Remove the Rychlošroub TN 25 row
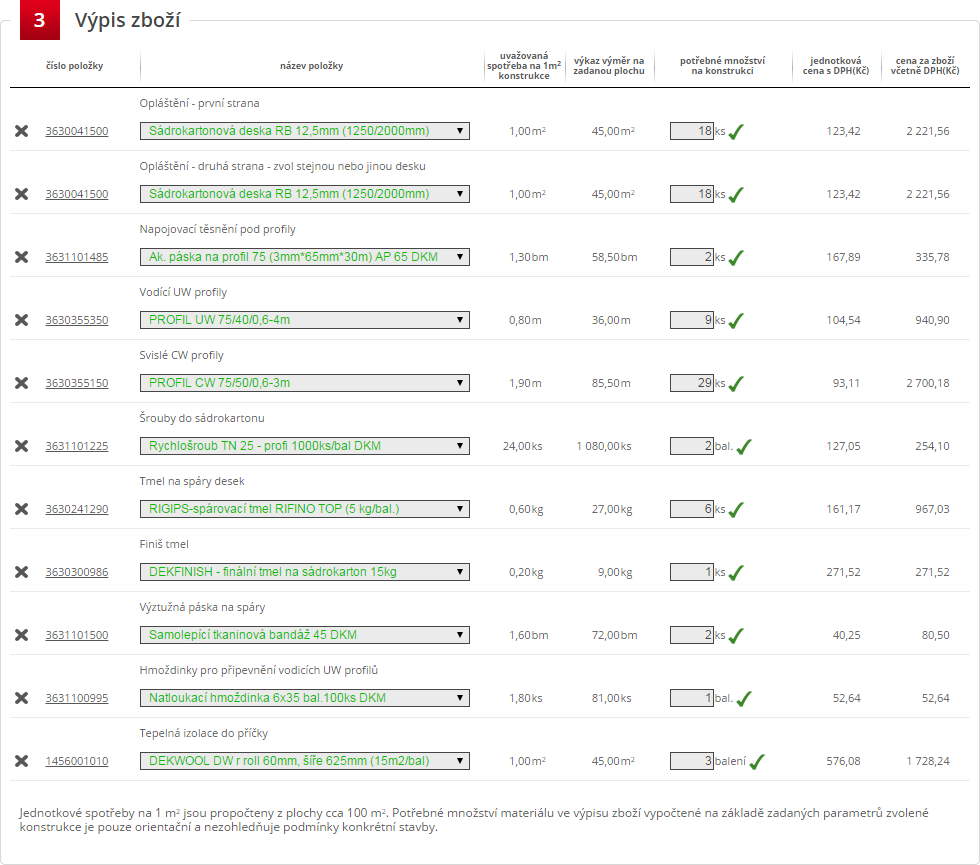 (x=22, y=446)
